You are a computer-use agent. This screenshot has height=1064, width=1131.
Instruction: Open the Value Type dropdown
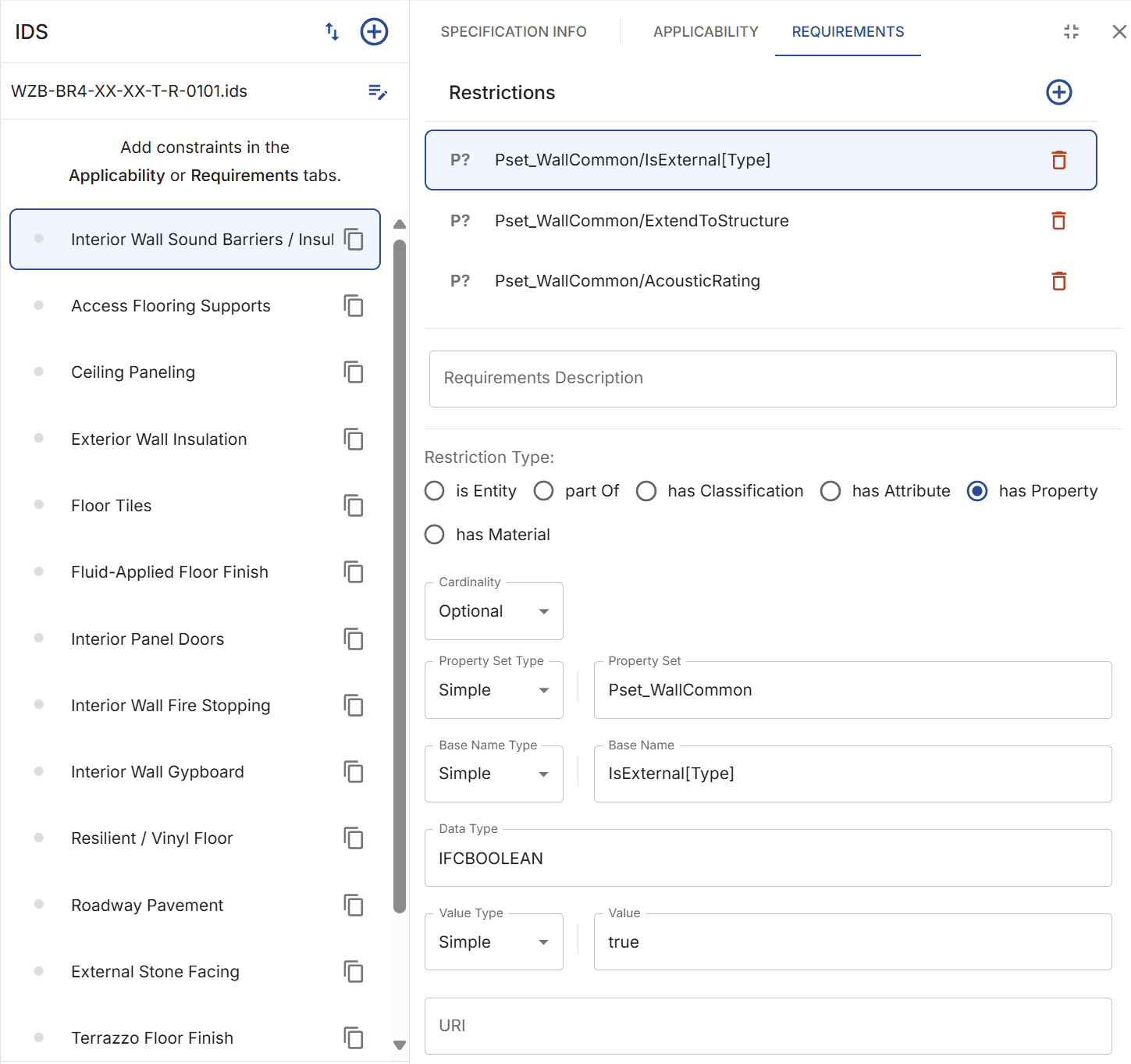[x=493, y=942]
